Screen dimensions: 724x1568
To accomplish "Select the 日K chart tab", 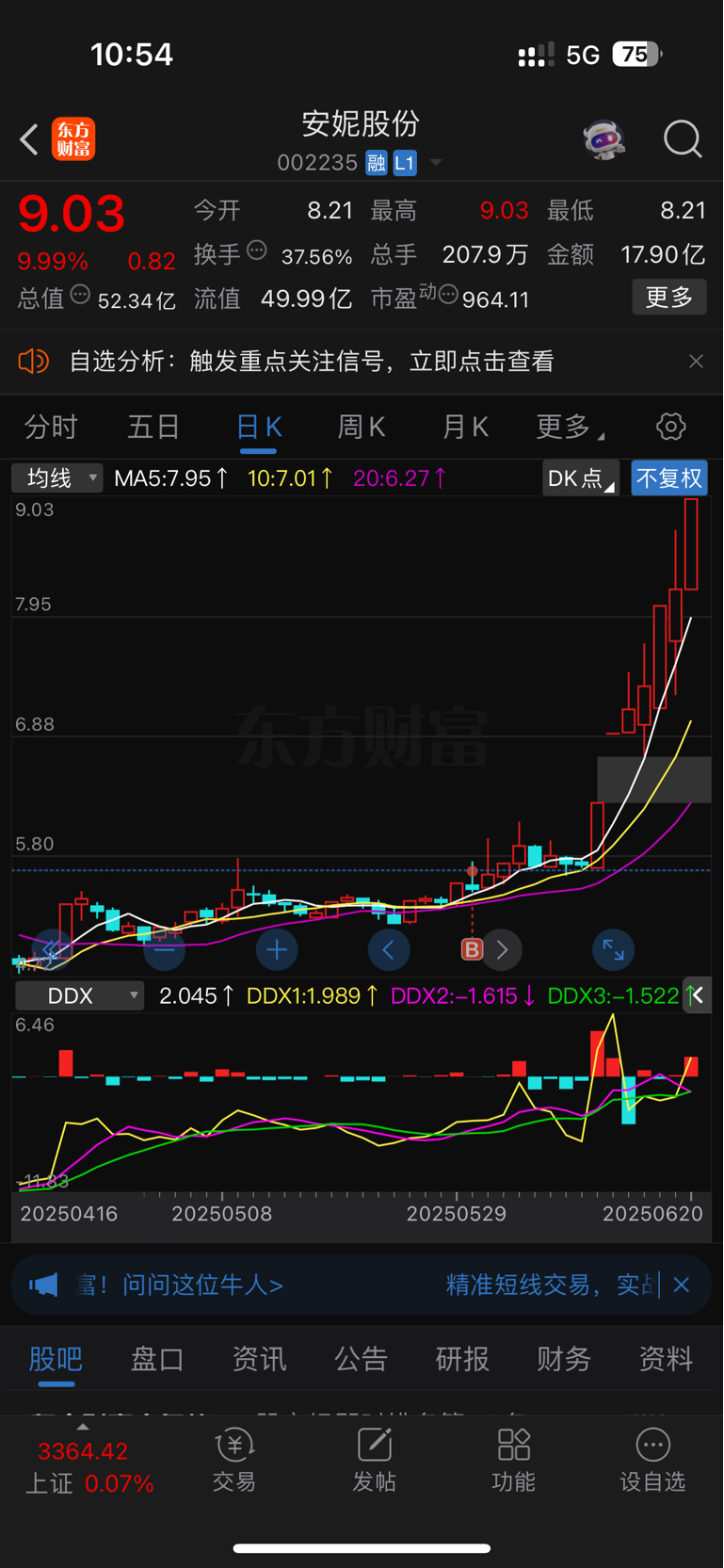I will click(x=258, y=428).
